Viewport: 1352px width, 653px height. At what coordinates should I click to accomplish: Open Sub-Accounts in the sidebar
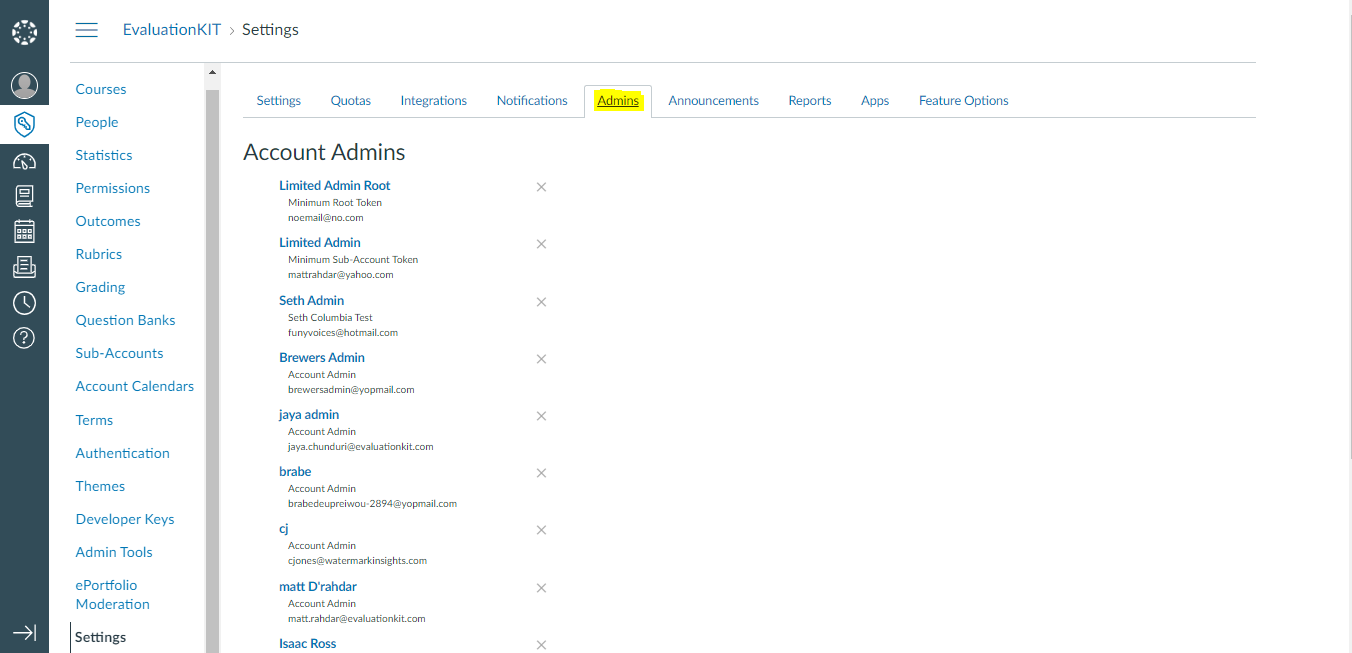tap(120, 353)
